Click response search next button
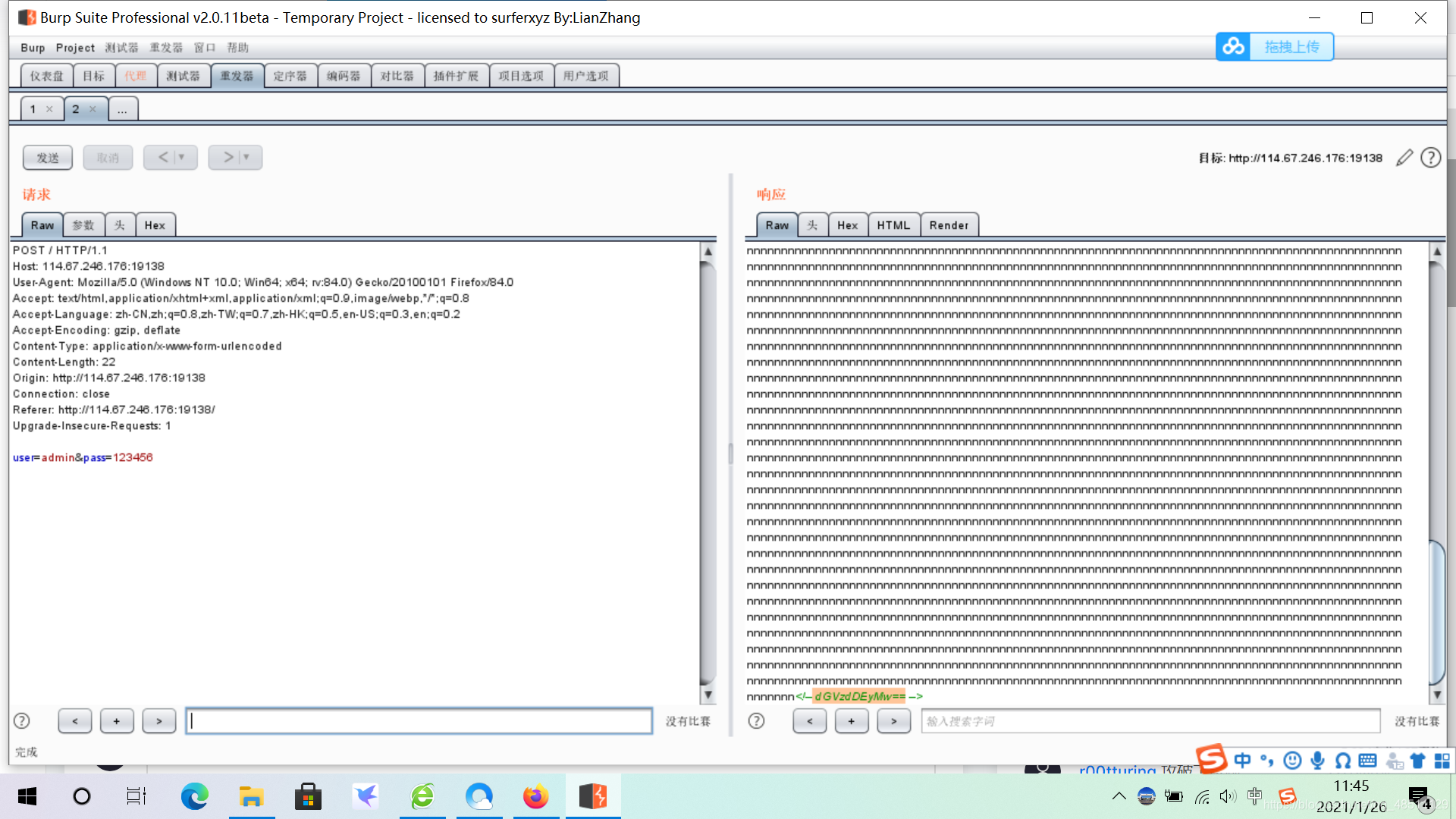Screen dimensions: 1456x819 pos(894,721)
